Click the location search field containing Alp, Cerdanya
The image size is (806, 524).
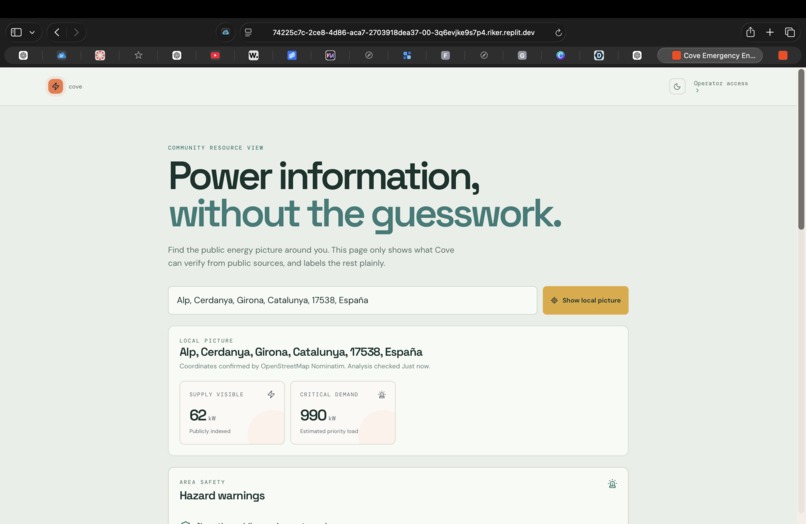(352, 300)
